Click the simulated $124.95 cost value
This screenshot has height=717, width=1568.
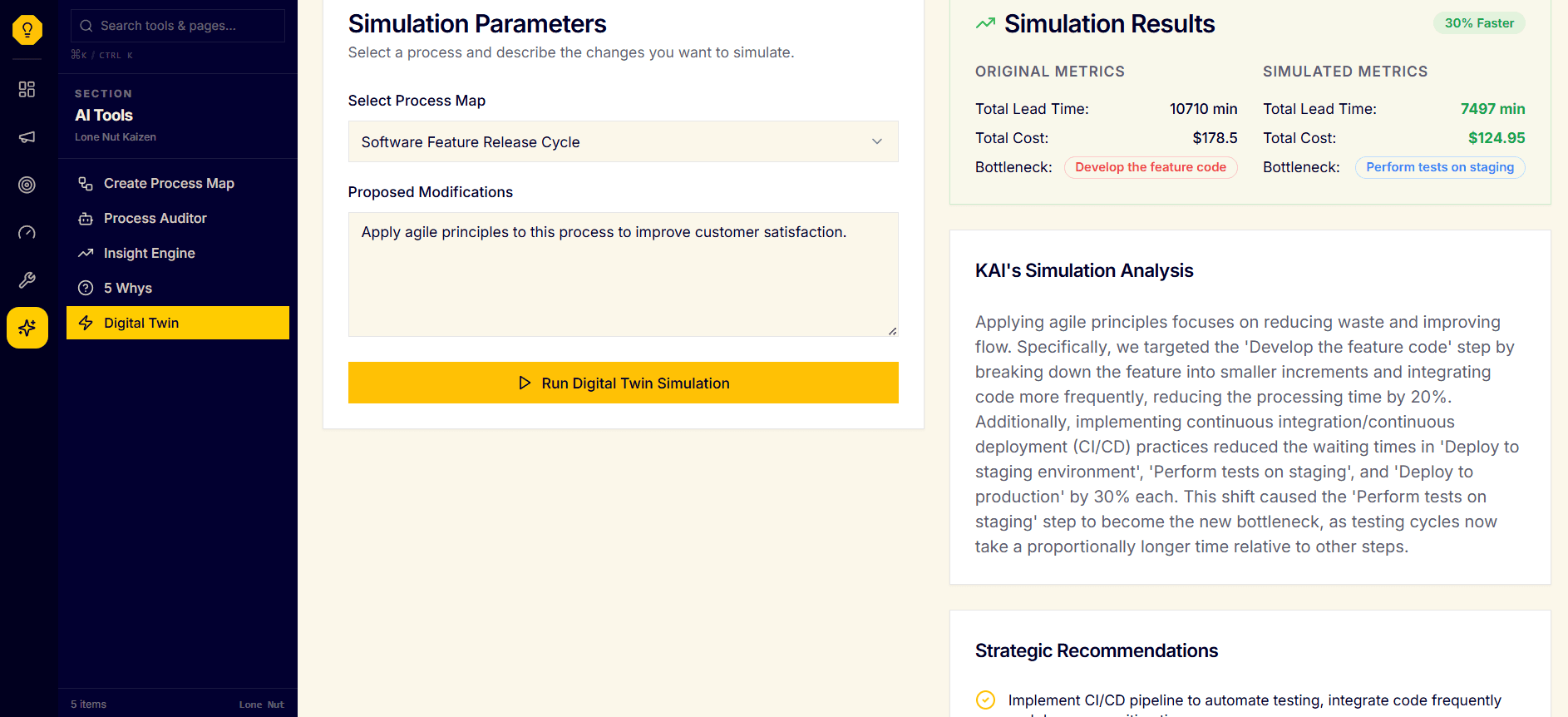click(x=1497, y=138)
